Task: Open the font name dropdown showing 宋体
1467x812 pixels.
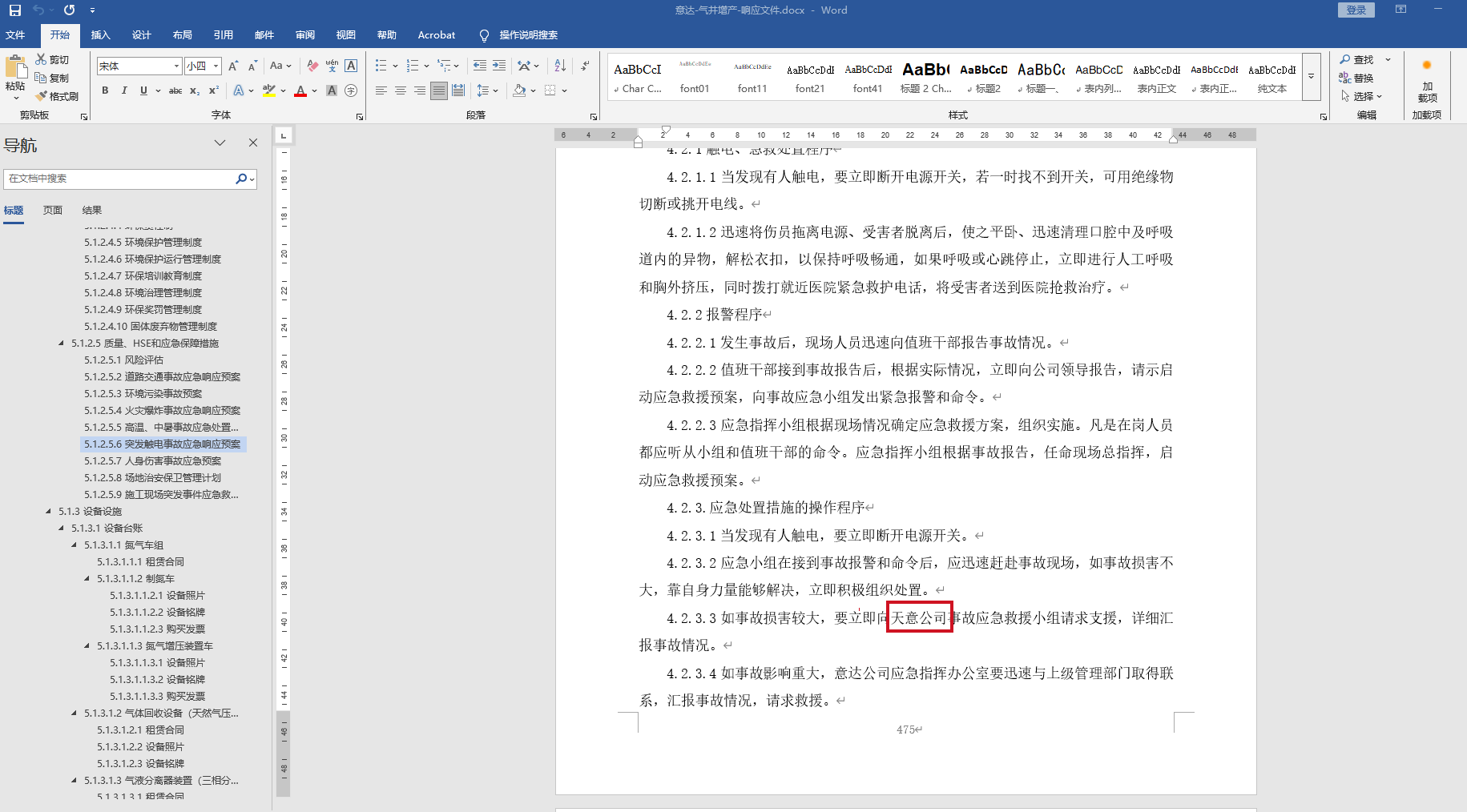Action: 177,66
